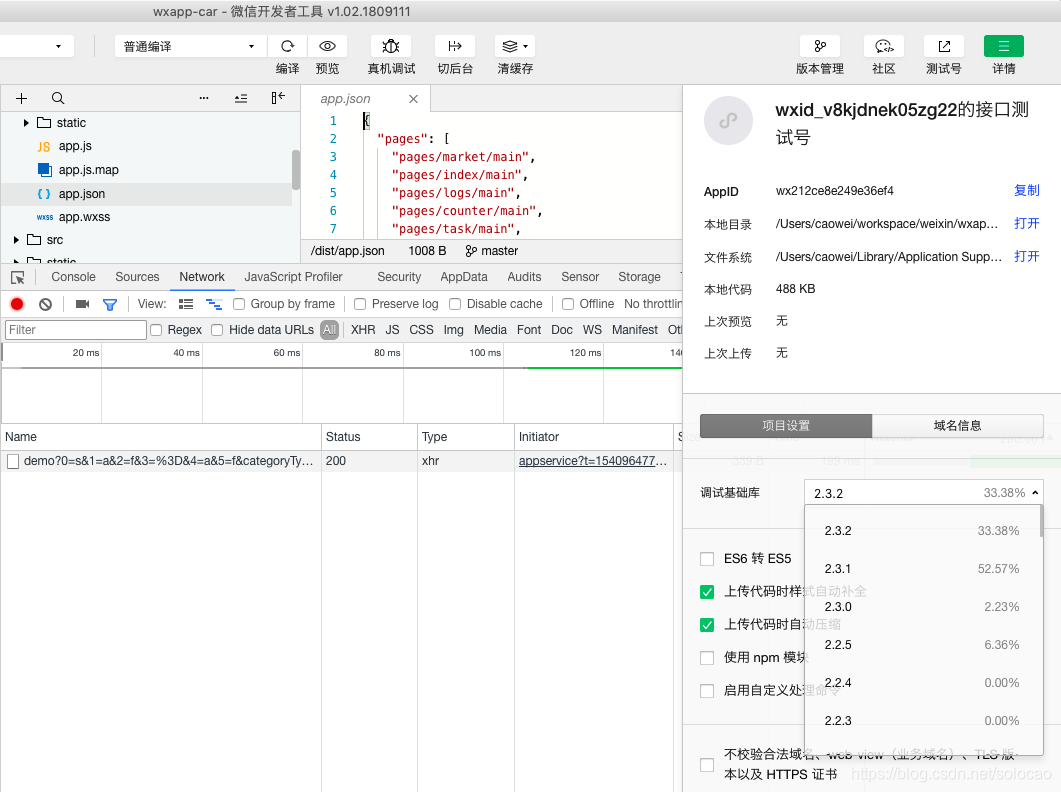
Task: Click 复制 to copy AppID
Action: coord(1026,190)
